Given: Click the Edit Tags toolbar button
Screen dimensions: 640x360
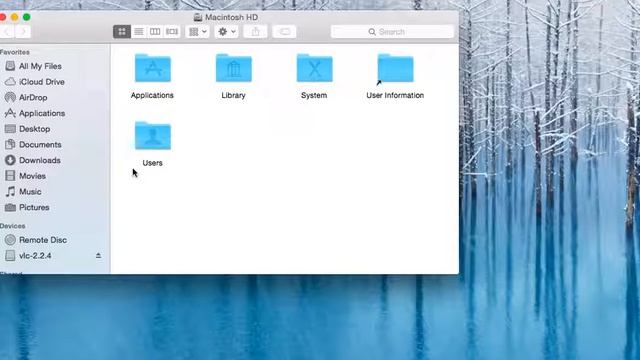Looking at the screenshot, I should click(x=284, y=32).
